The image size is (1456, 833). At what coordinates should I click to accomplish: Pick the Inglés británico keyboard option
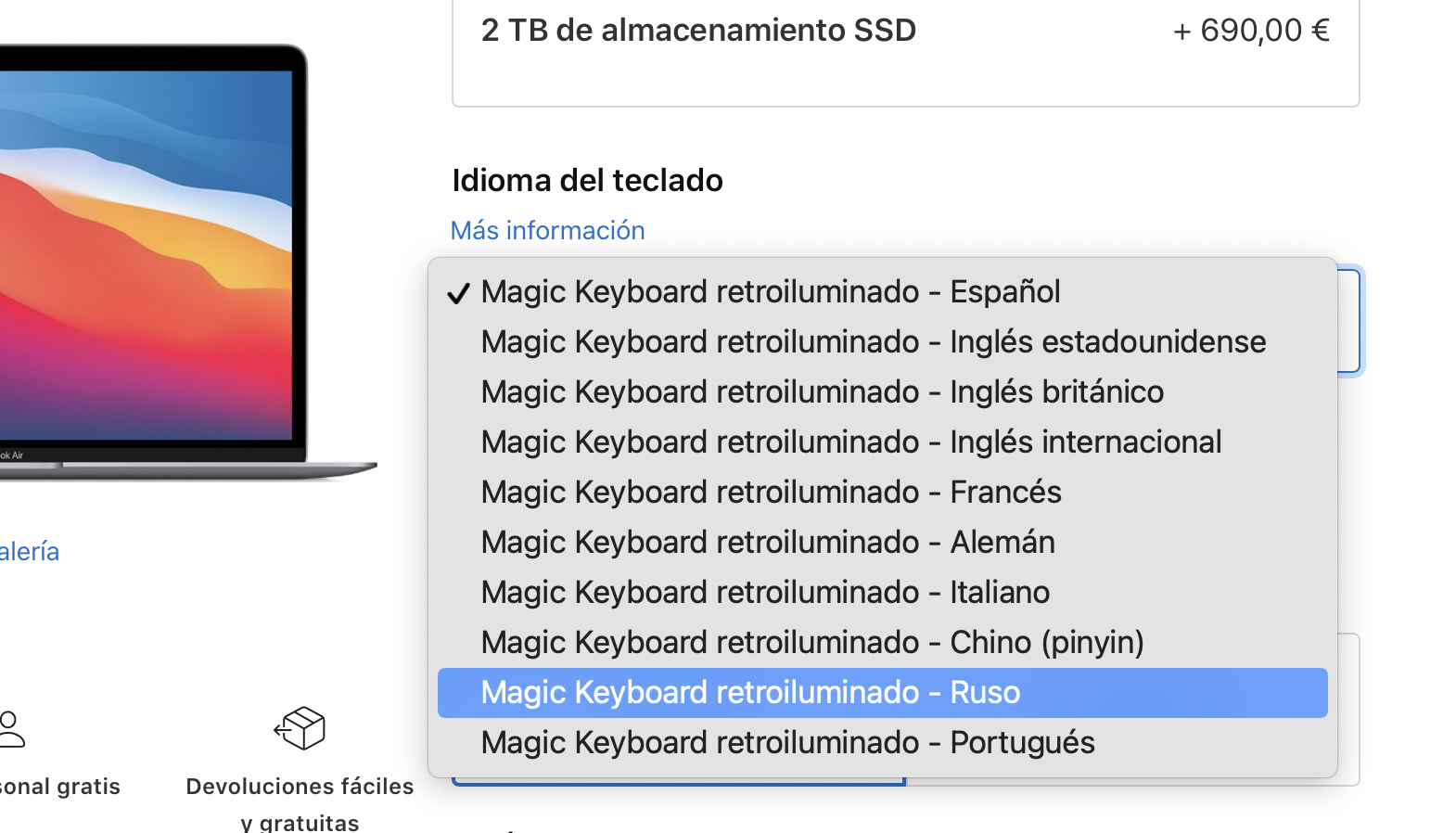click(822, 392)
